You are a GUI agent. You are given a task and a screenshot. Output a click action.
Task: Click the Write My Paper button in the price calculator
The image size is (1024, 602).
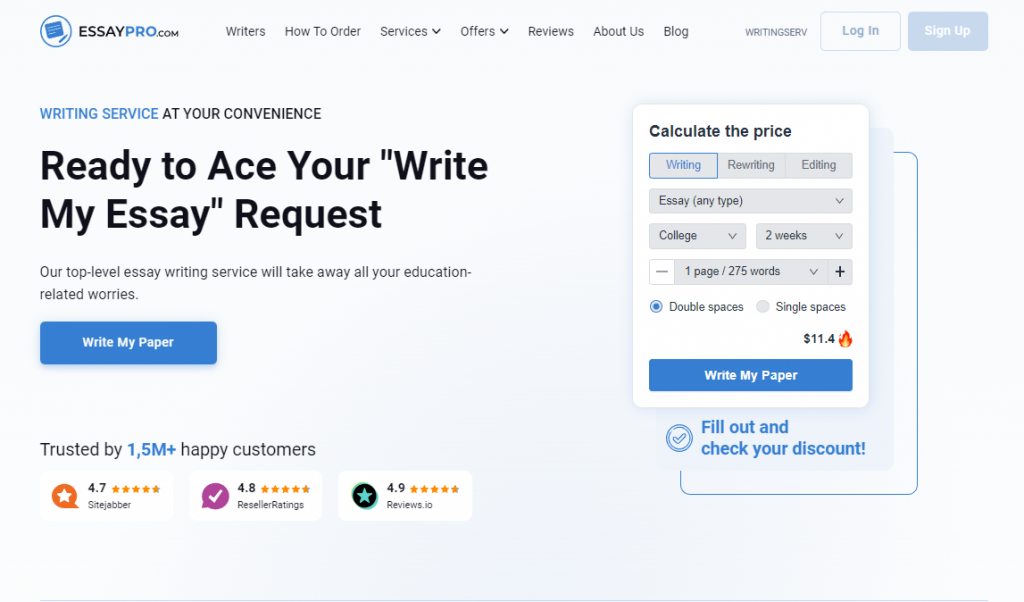(x=750, y=375)
